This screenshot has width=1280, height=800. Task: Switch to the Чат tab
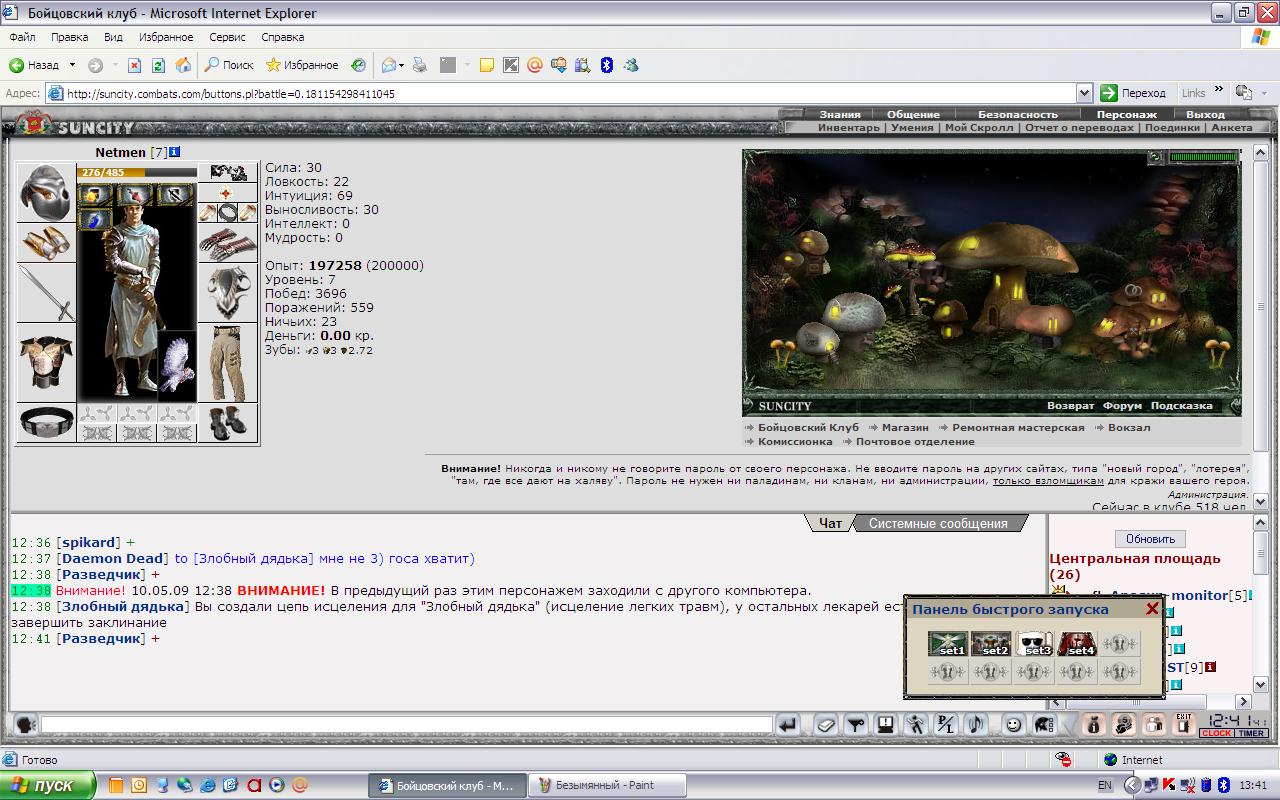[x=830, y=523]
